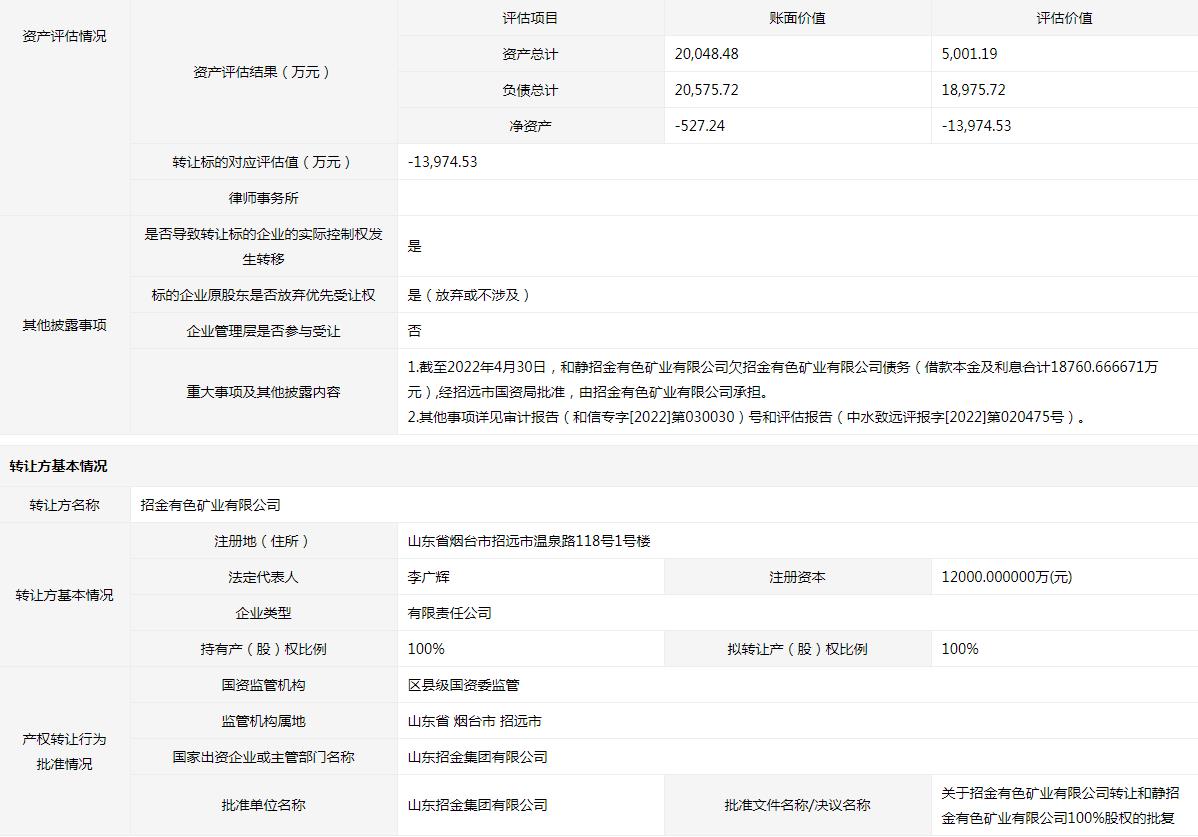Click the value 山东省 烟台市 招远市

click(x=474, y=721)
